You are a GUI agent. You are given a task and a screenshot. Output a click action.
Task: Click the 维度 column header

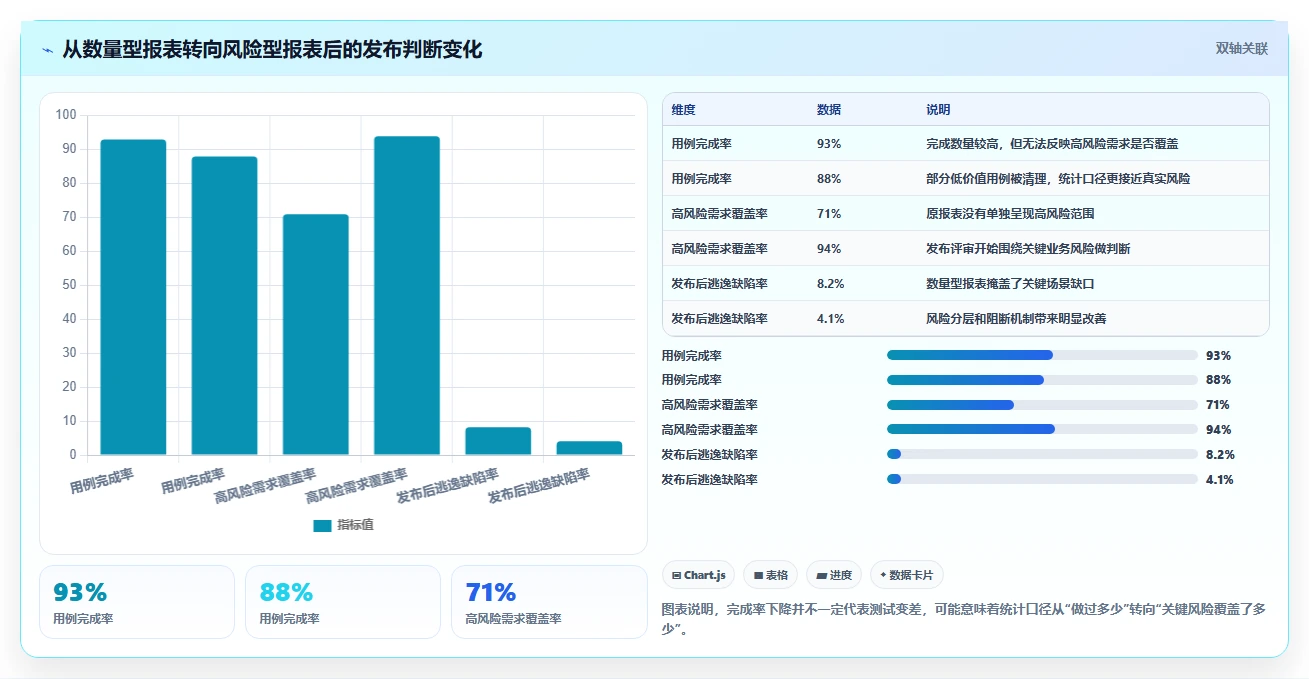coord(684,109)
